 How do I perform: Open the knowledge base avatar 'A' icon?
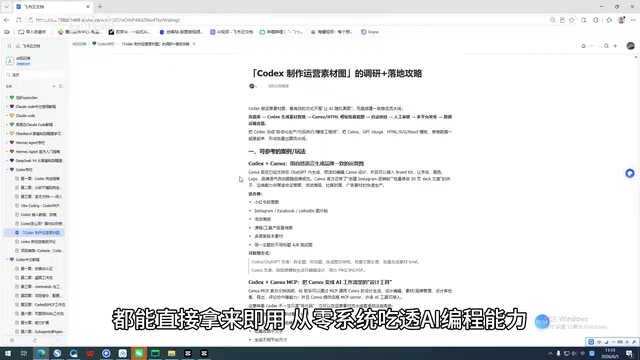[x=10, y=61]
